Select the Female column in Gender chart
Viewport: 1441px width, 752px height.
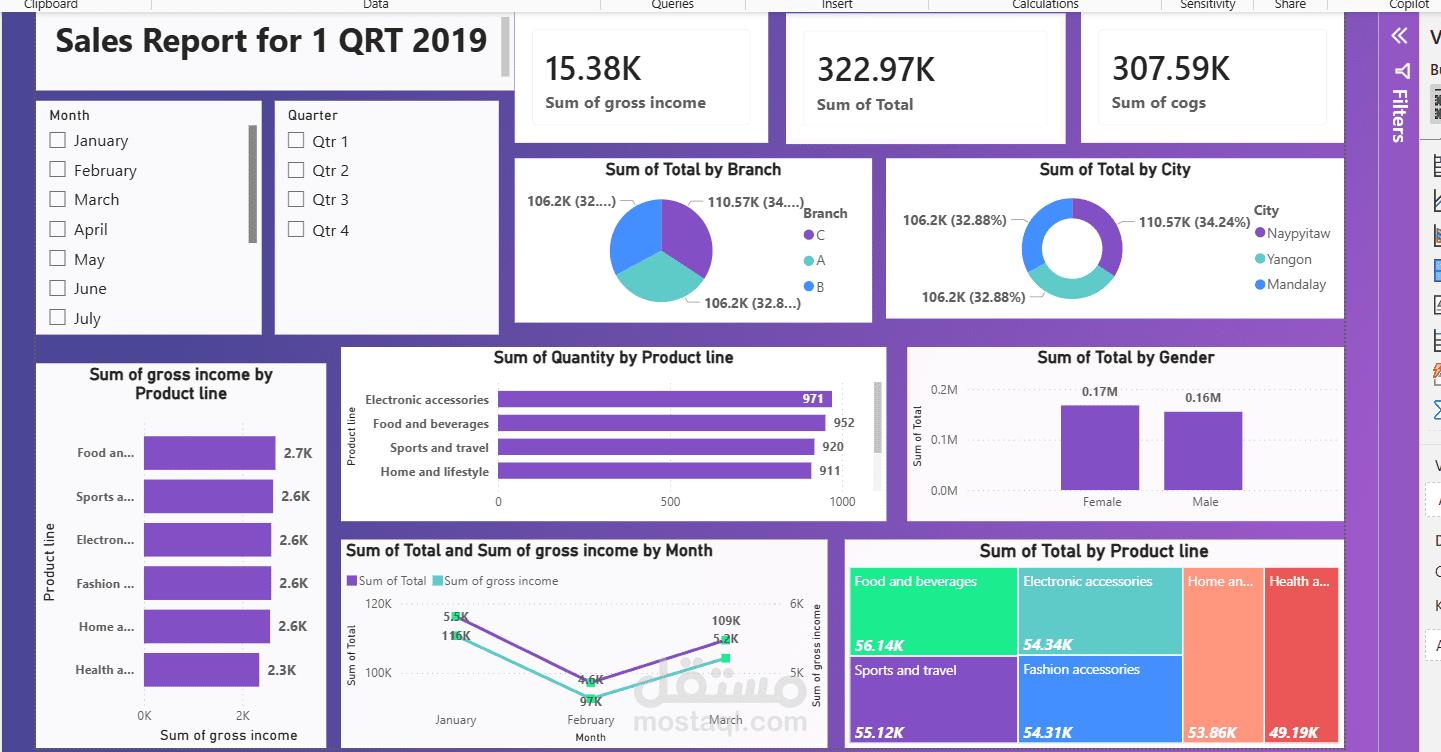(1100, 447)
